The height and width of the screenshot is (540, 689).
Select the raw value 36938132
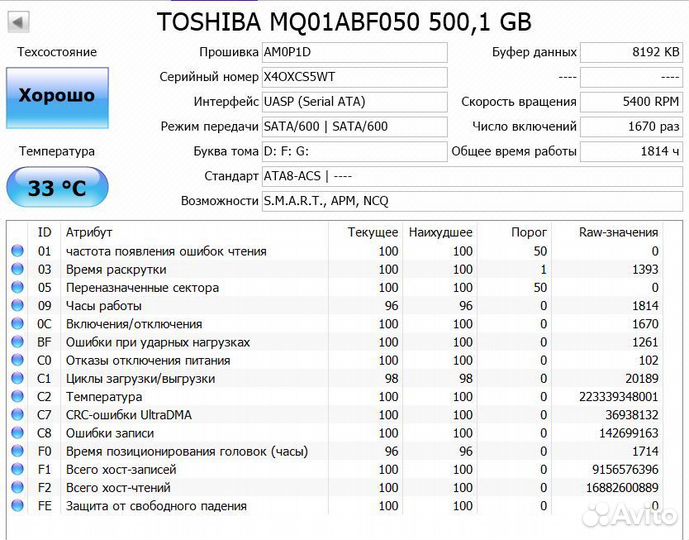[632, 415]
